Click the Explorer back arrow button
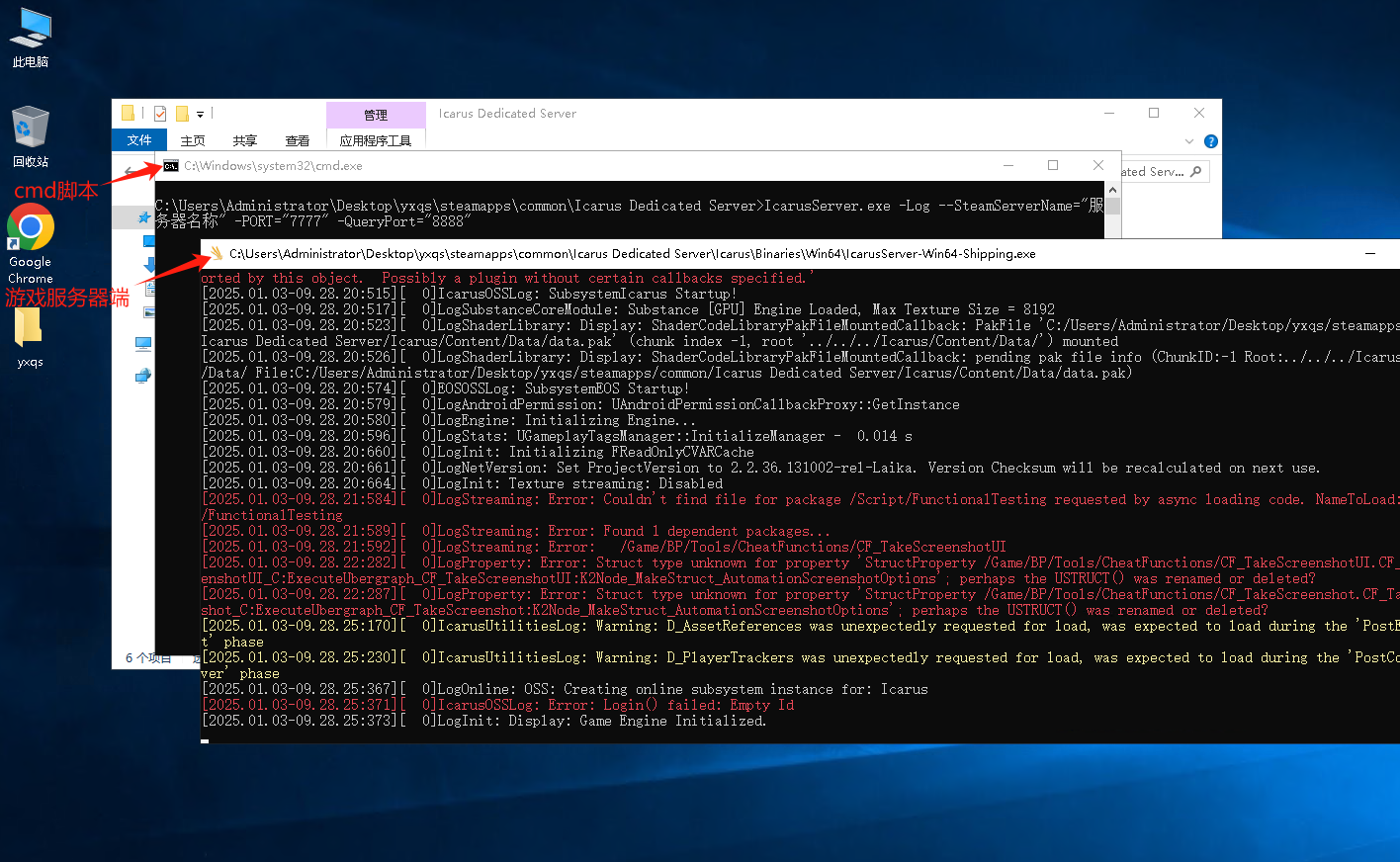1400x862 pixels. point(129,172)
